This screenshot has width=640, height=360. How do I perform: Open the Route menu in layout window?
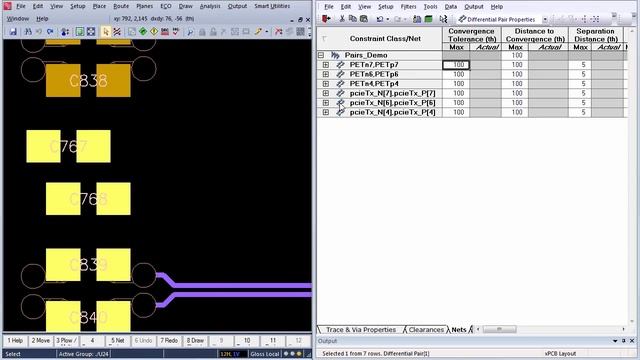coord(121,6)
